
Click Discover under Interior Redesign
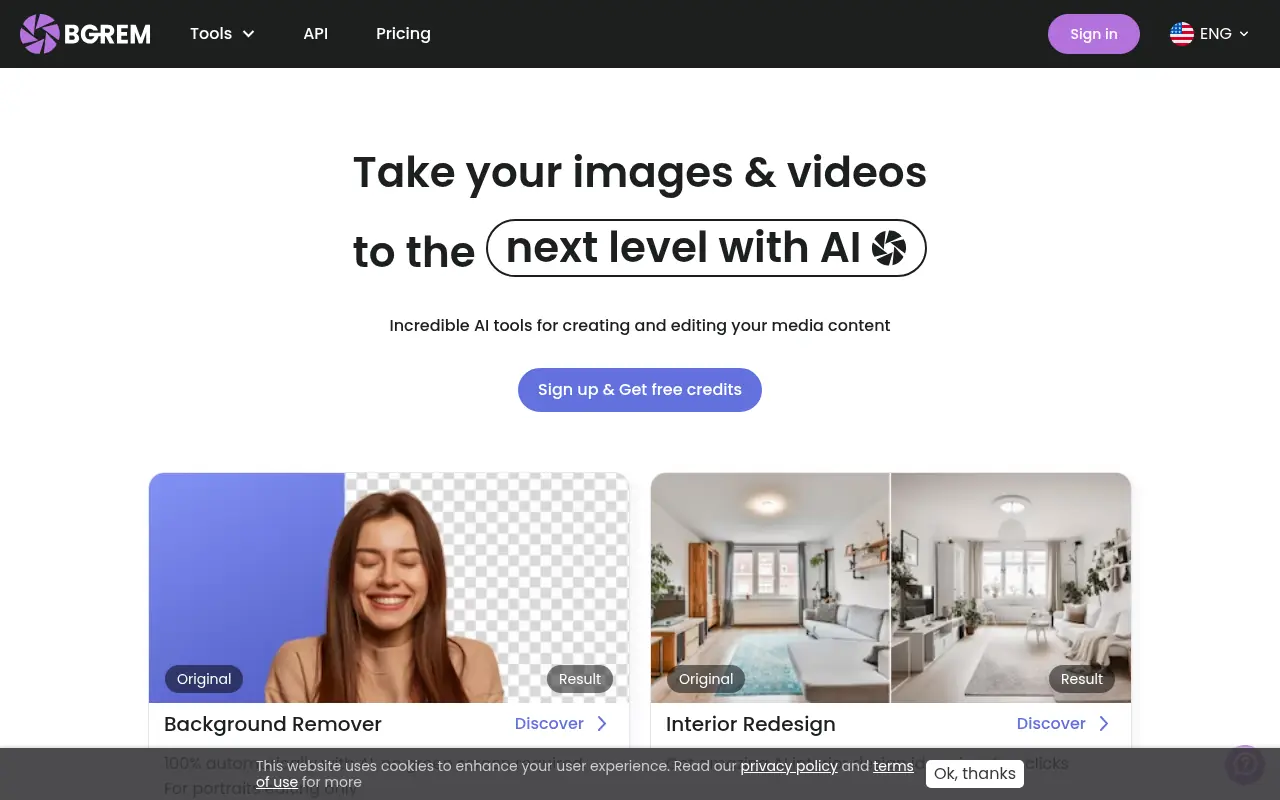coord(1051,723)
